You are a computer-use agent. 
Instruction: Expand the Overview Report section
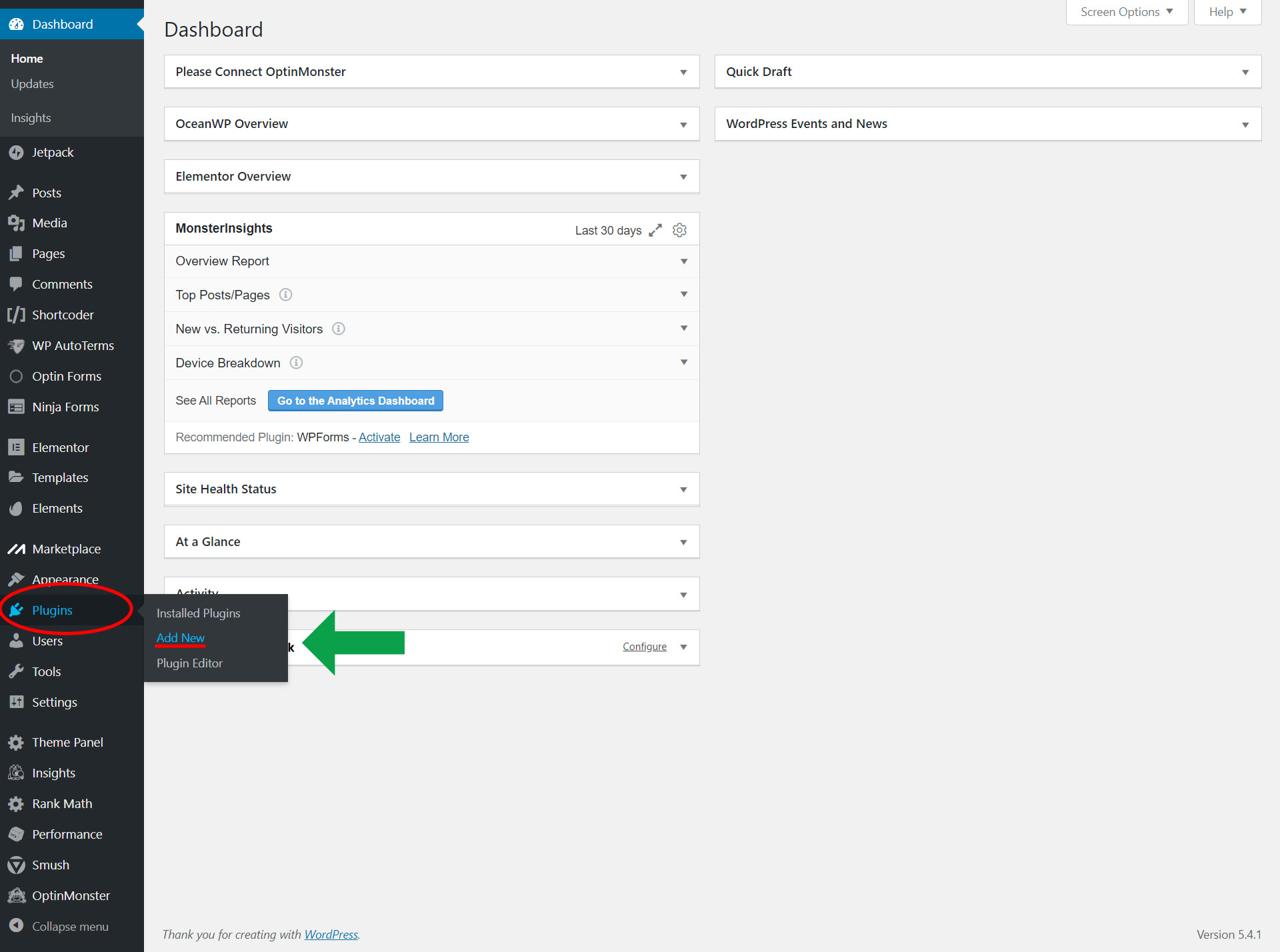[684, 261]
